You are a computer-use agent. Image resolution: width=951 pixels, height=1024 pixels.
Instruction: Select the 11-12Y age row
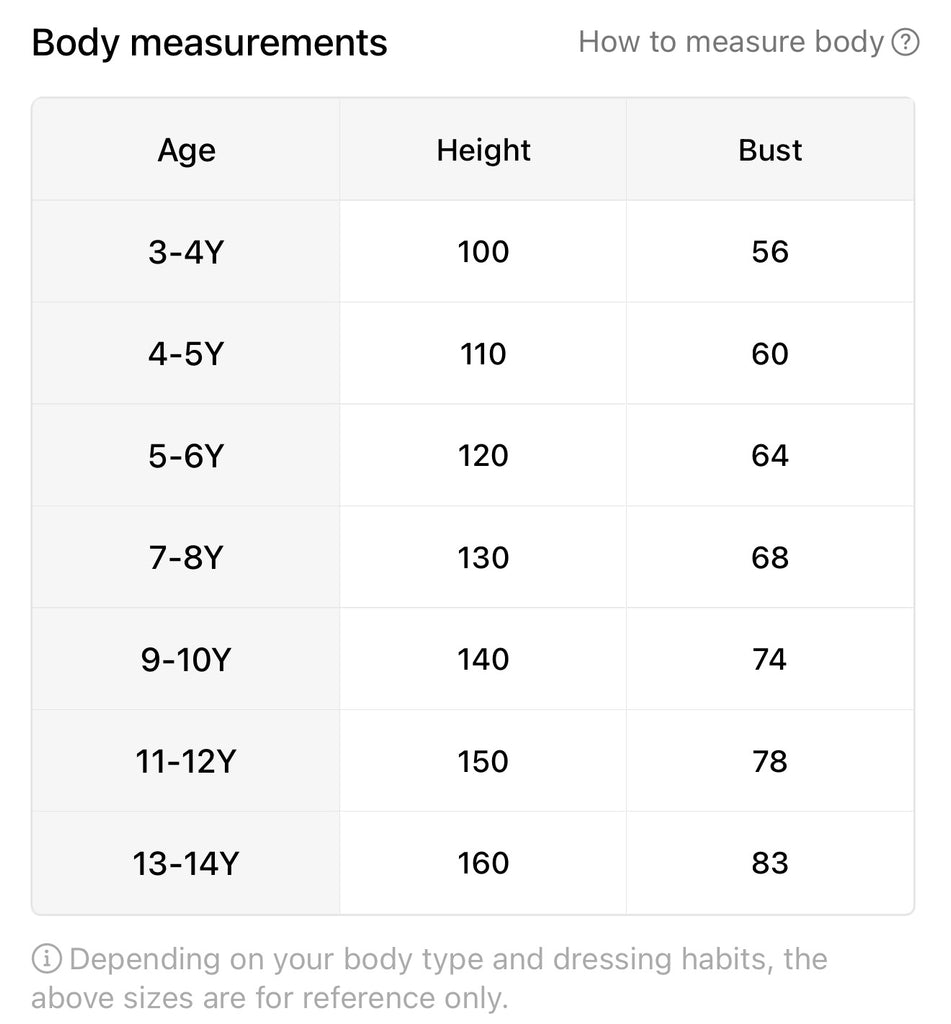pos(186,762)
